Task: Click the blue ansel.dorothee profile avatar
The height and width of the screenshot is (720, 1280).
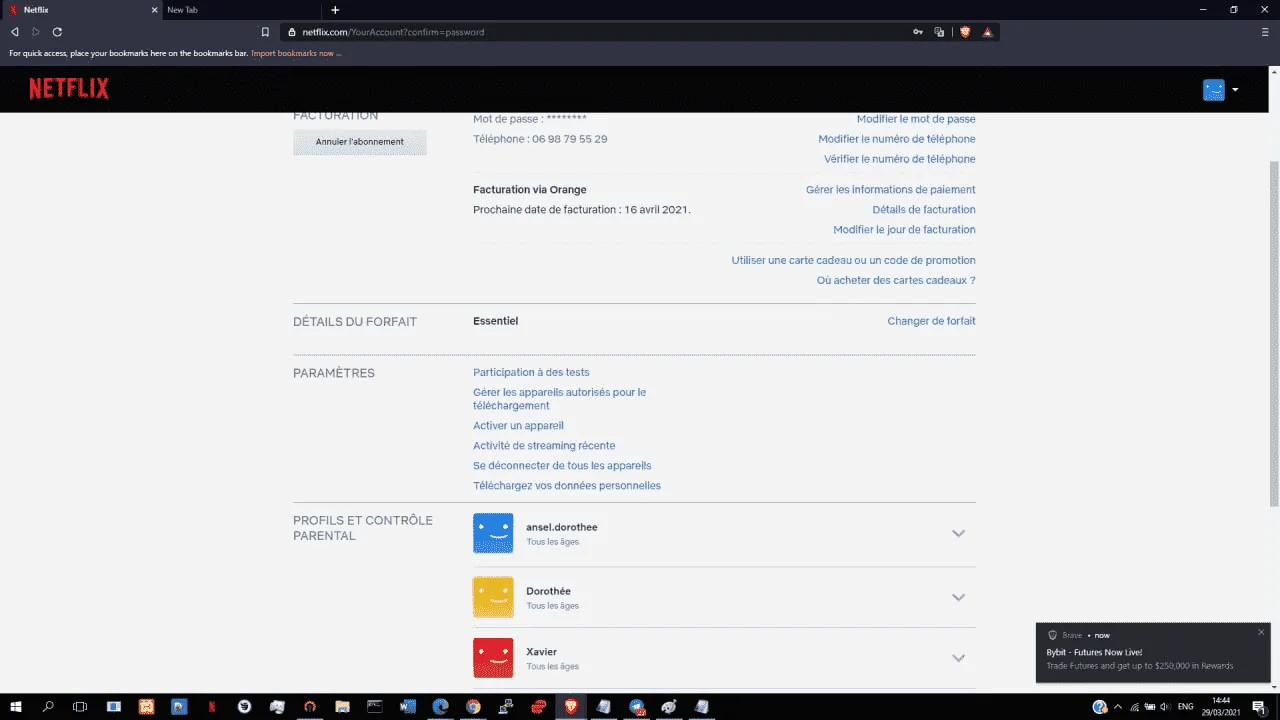Action: click(x=493, y=533)
